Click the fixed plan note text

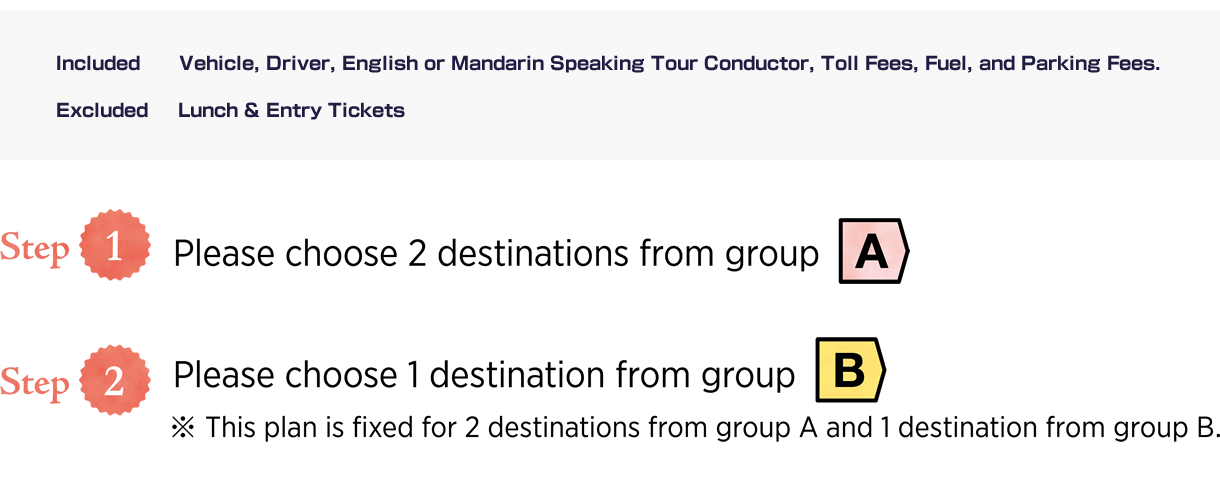click(x=713, y=428)
